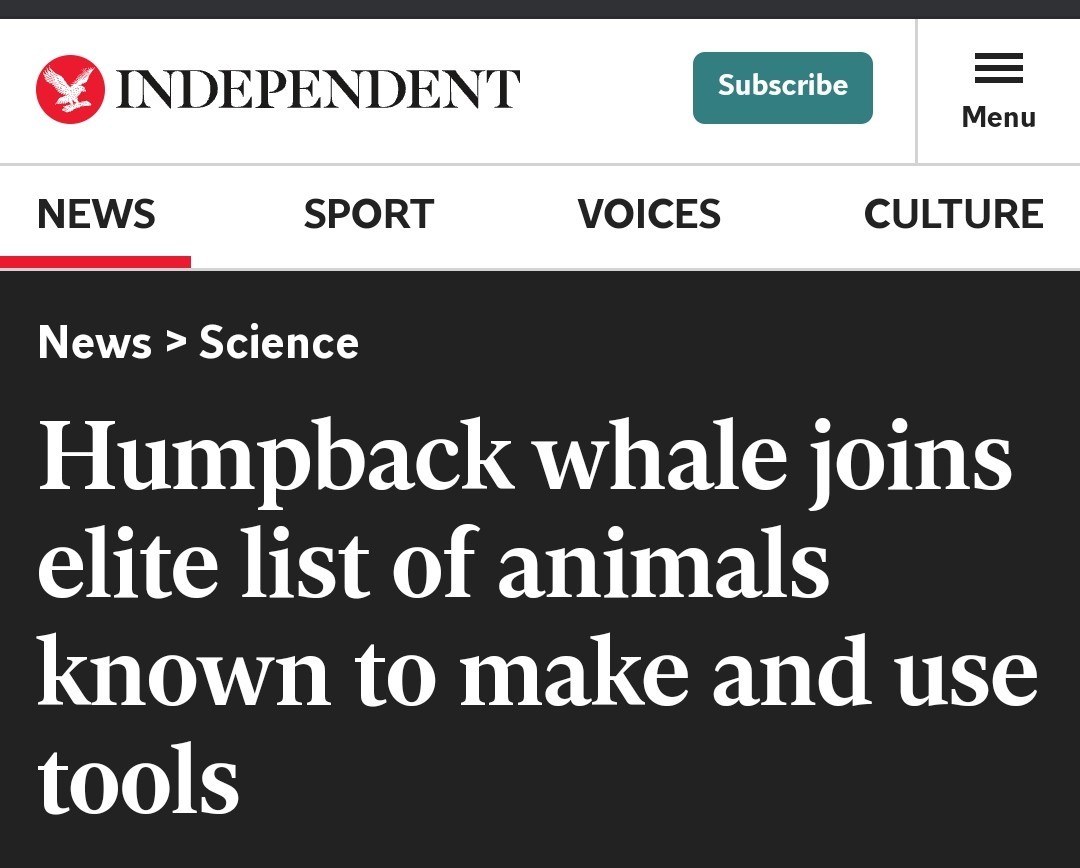Click the word 'animals' in the headline
The width and height of the screenshot is (1080, 868).
coord(663,566)
